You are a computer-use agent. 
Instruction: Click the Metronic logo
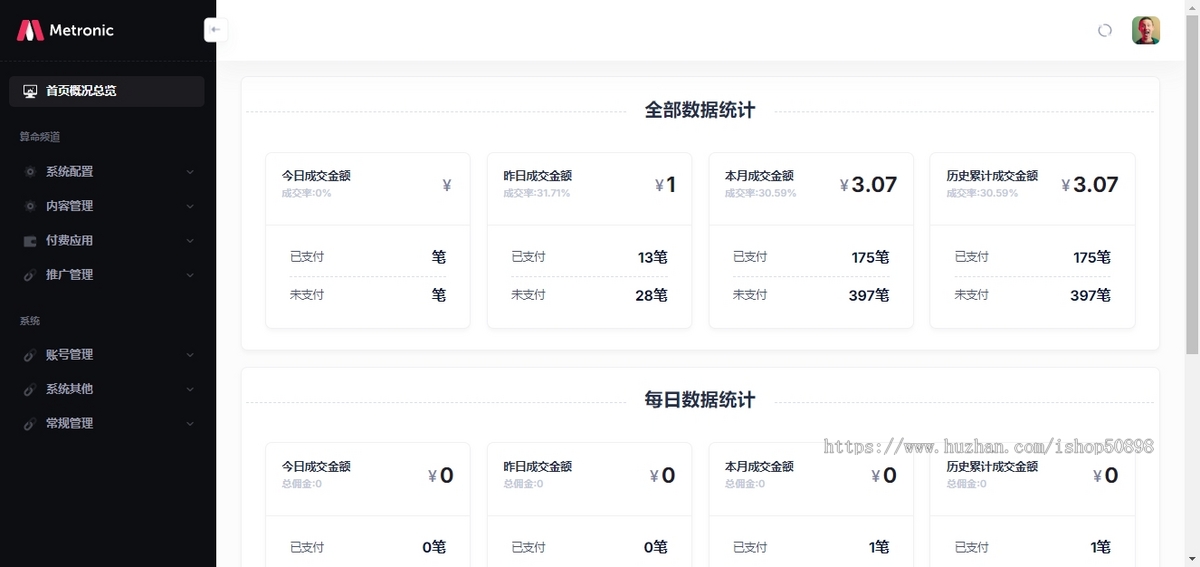tap(65, 30)
